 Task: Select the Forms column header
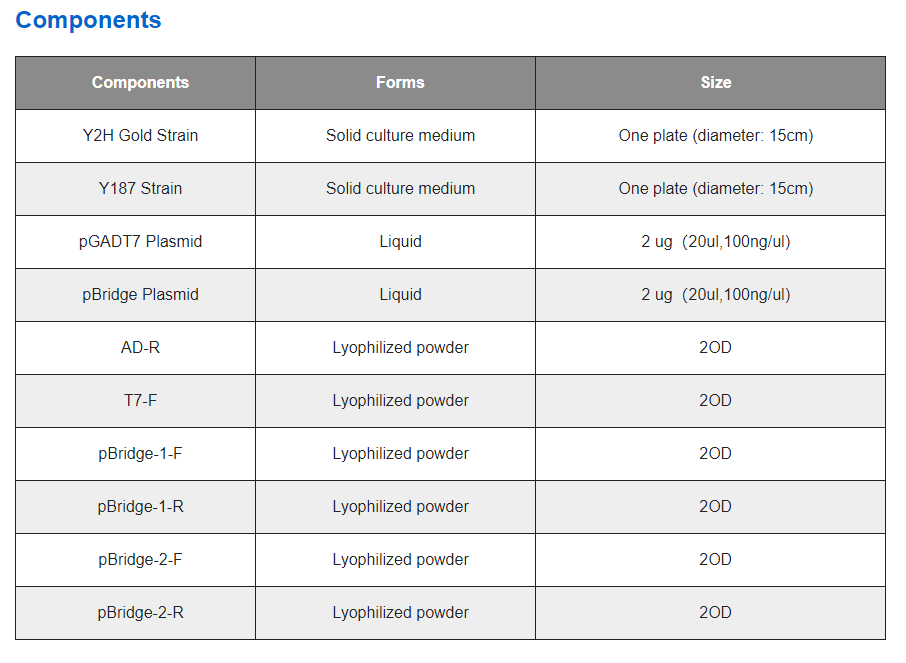pyautogui.click(x=395, y=83)
